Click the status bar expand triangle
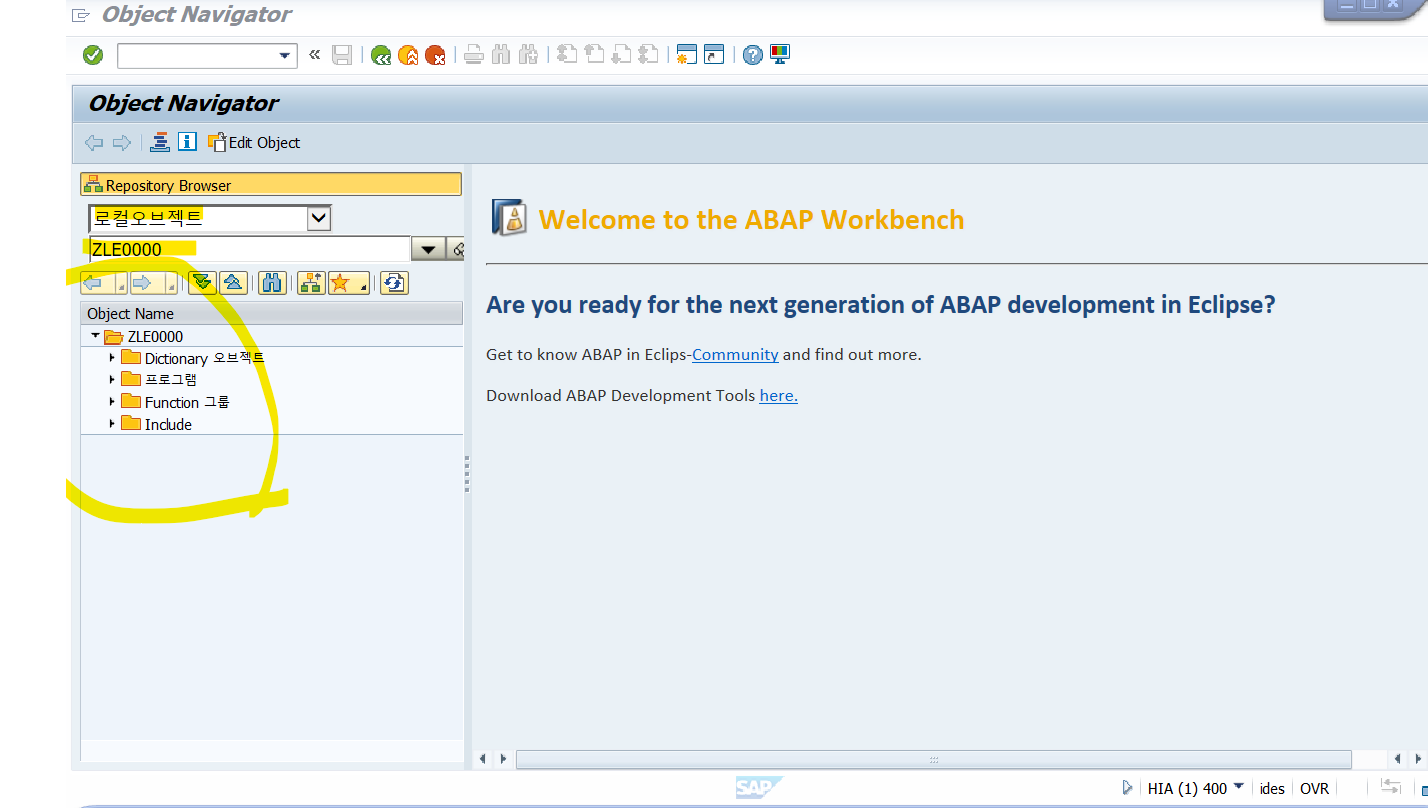This screenshot has width=1428, height=808. click(x=1127, y=788)
